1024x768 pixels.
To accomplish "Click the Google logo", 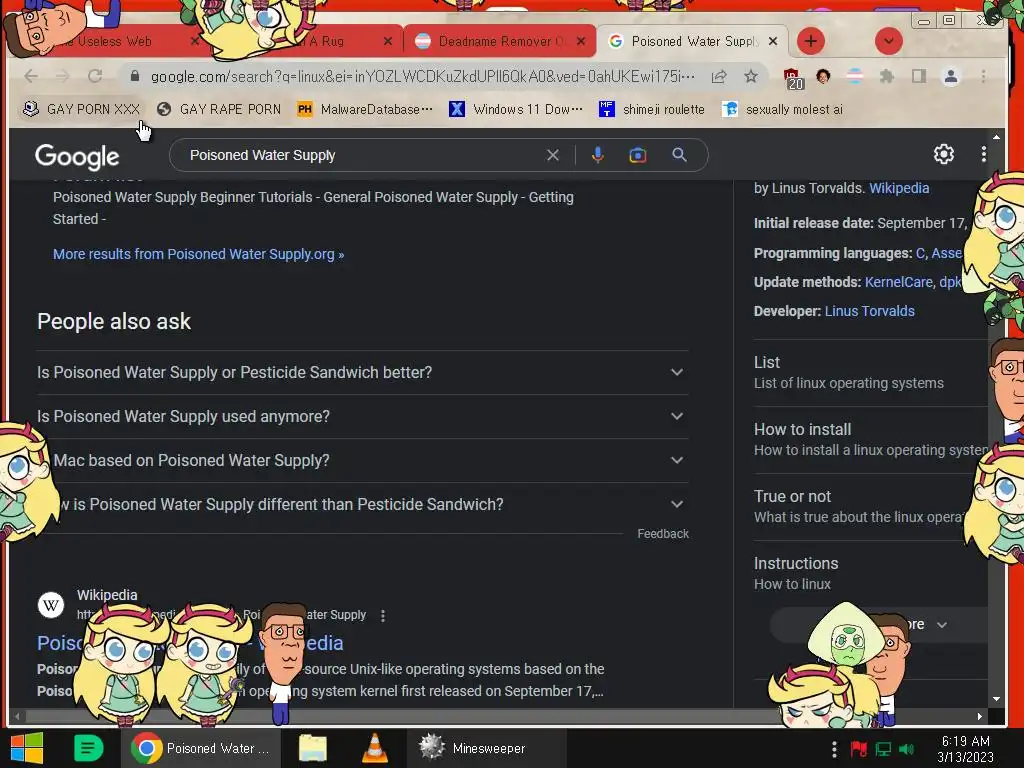I will (x=77, y=157).
